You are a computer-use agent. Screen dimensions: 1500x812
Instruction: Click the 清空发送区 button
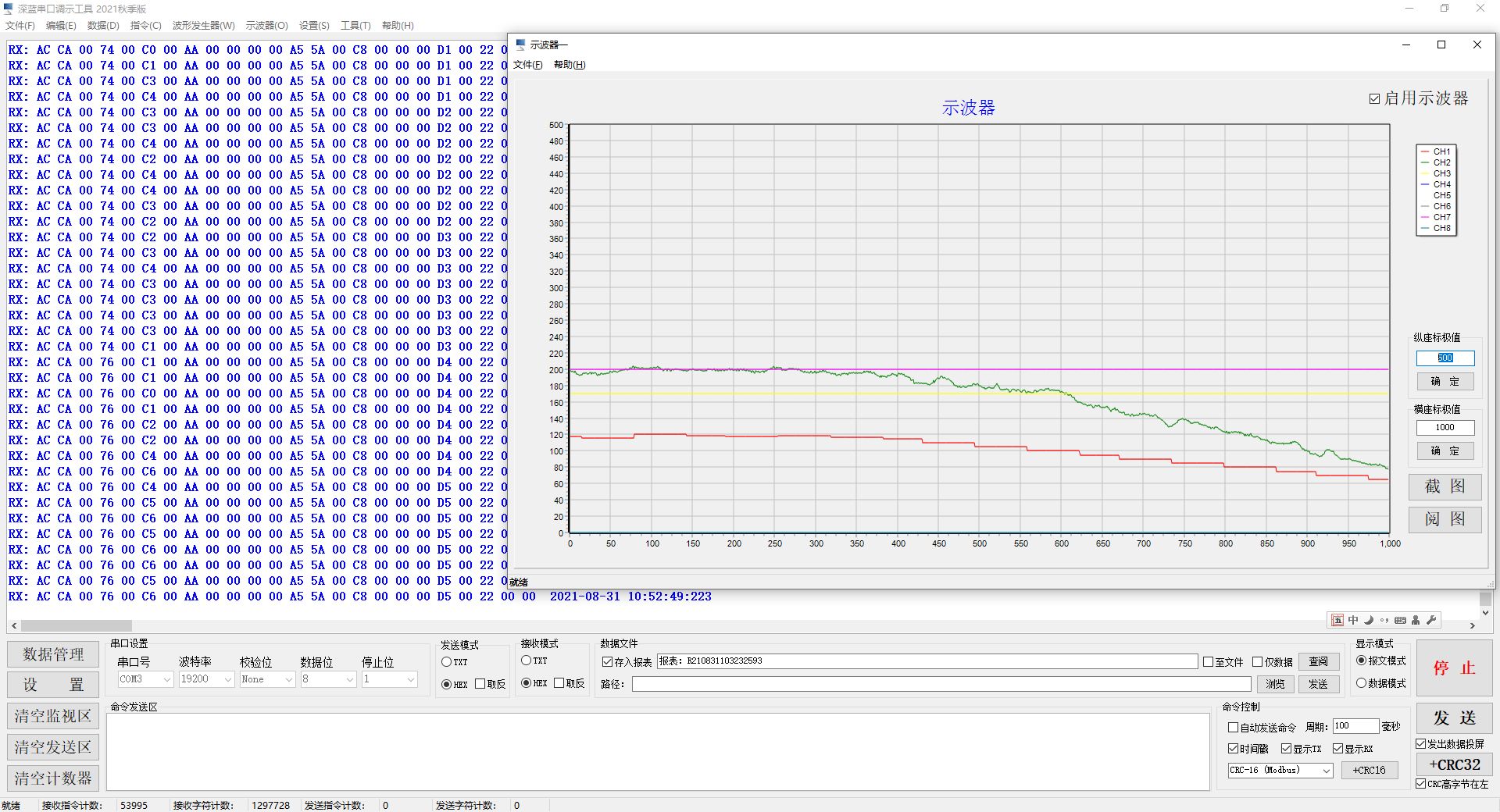pos(53,747)
